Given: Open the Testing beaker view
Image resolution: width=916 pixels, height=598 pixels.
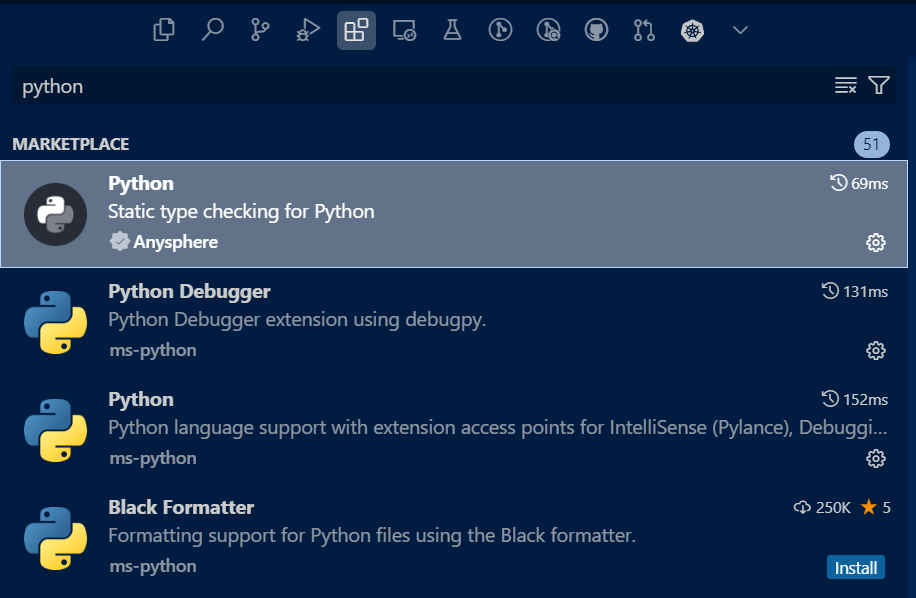Looking at the screenshot, I should coord(452,30).
